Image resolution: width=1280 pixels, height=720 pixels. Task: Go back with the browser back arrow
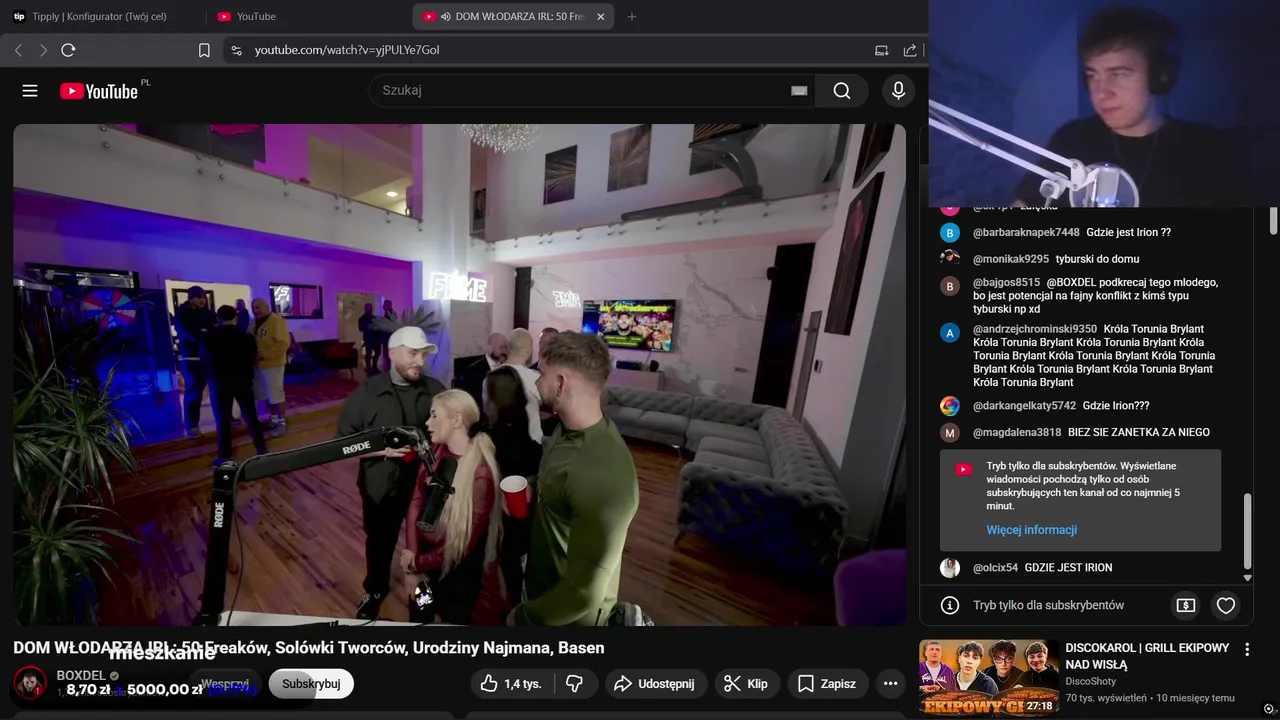click(18, 50)
